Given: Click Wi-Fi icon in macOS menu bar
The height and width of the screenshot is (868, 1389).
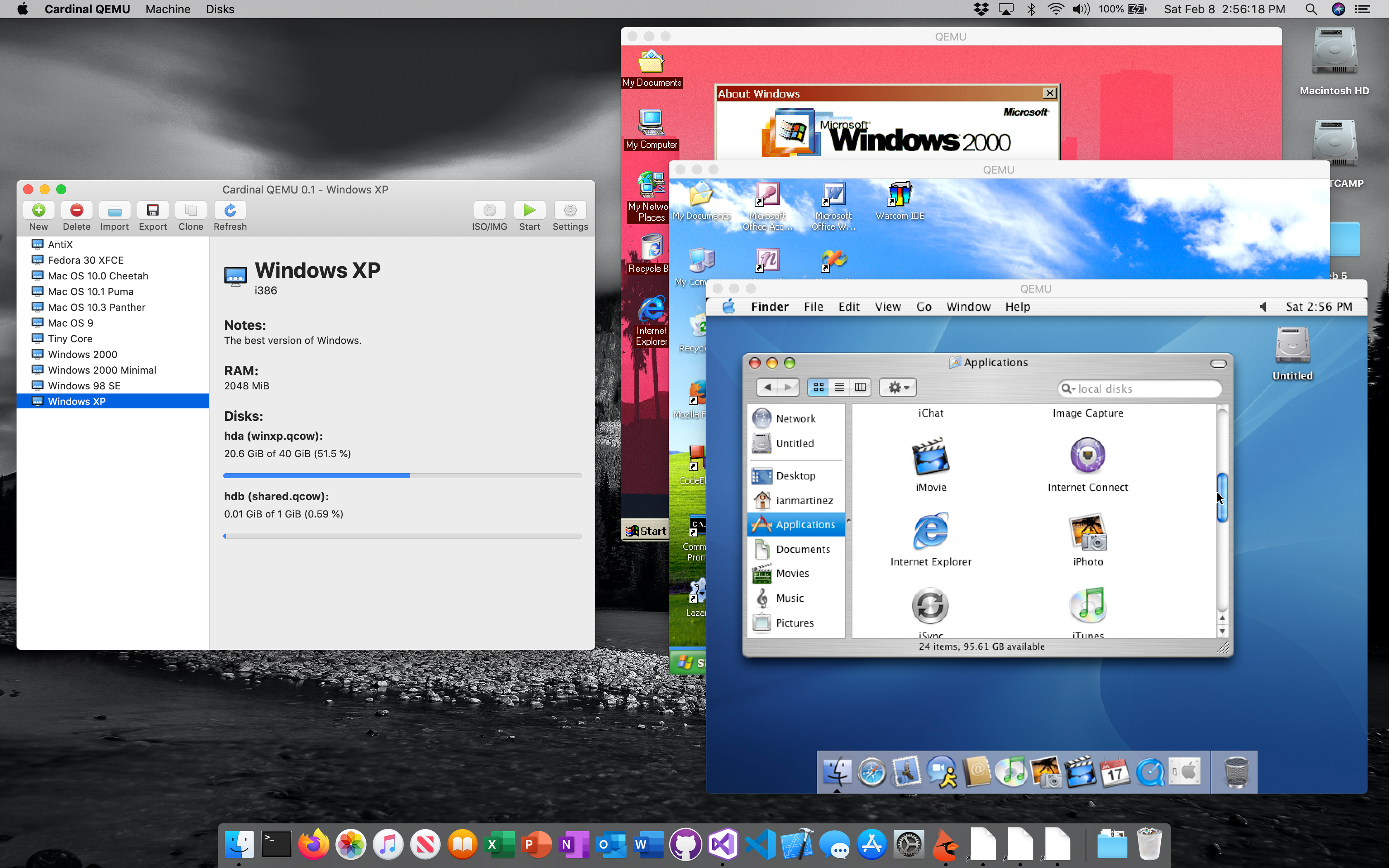Looking at the screenshot, I should 1055,9.
